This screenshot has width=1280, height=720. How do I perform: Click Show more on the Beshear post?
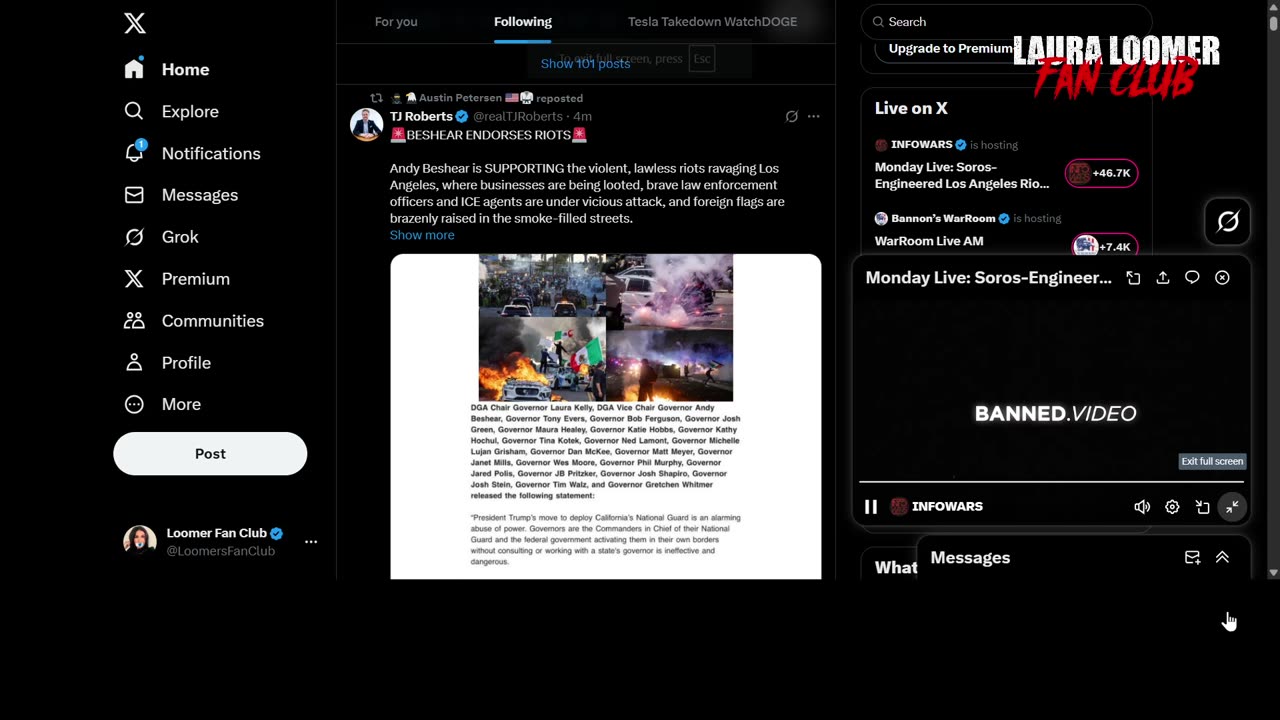[422, 235]
